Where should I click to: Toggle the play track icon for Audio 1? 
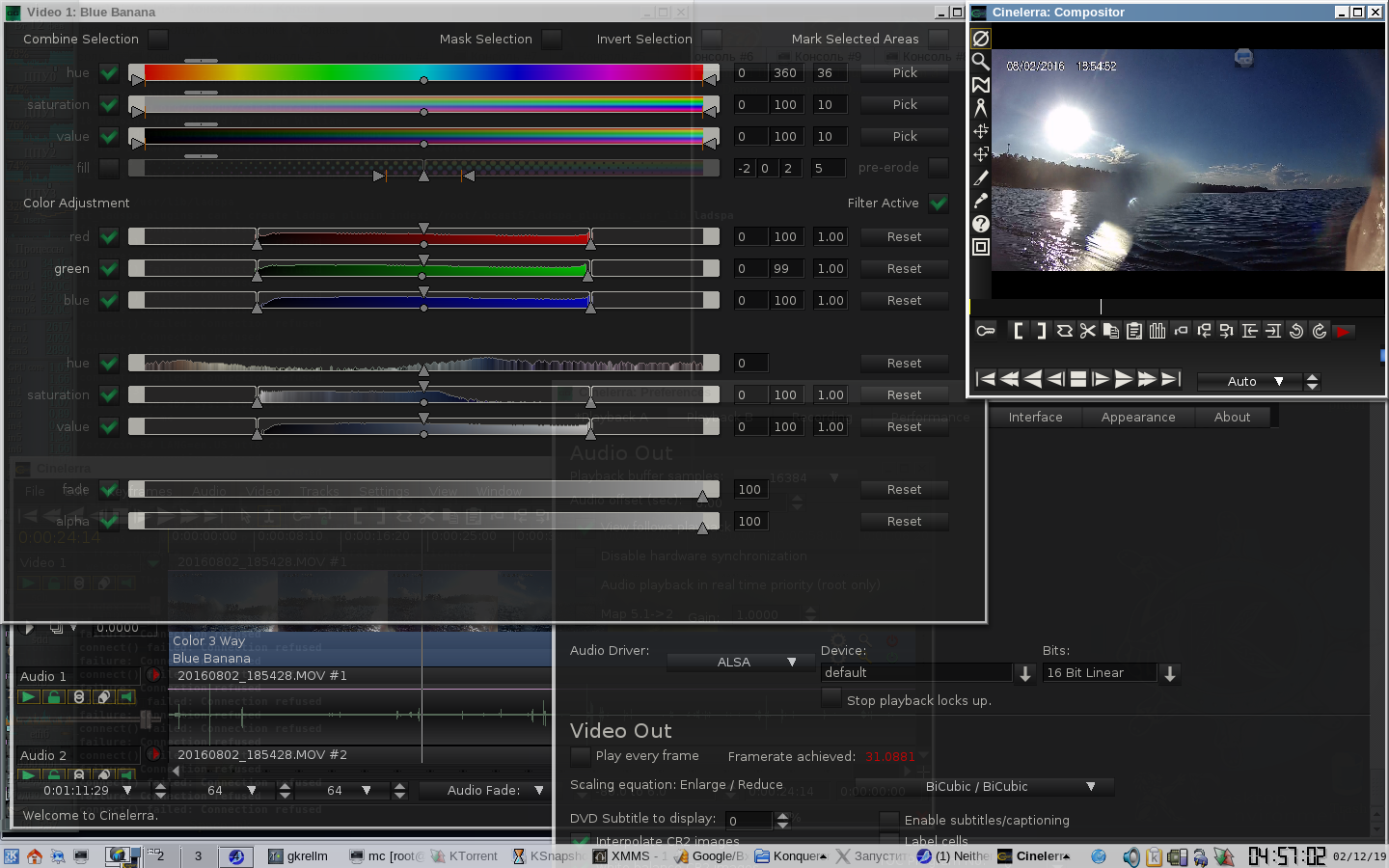pyautogui.click(x=28, y=696)
